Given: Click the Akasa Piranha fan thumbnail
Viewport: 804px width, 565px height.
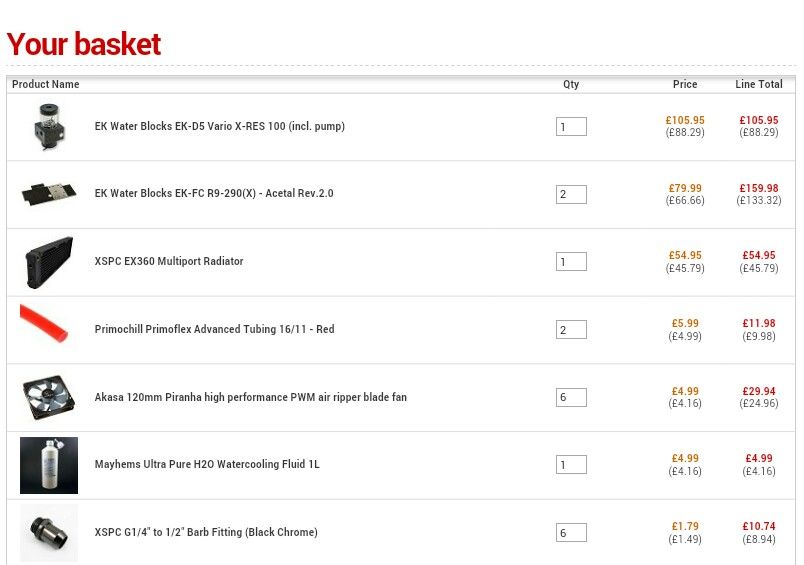Looking at the screenshot, I should 49,397.
